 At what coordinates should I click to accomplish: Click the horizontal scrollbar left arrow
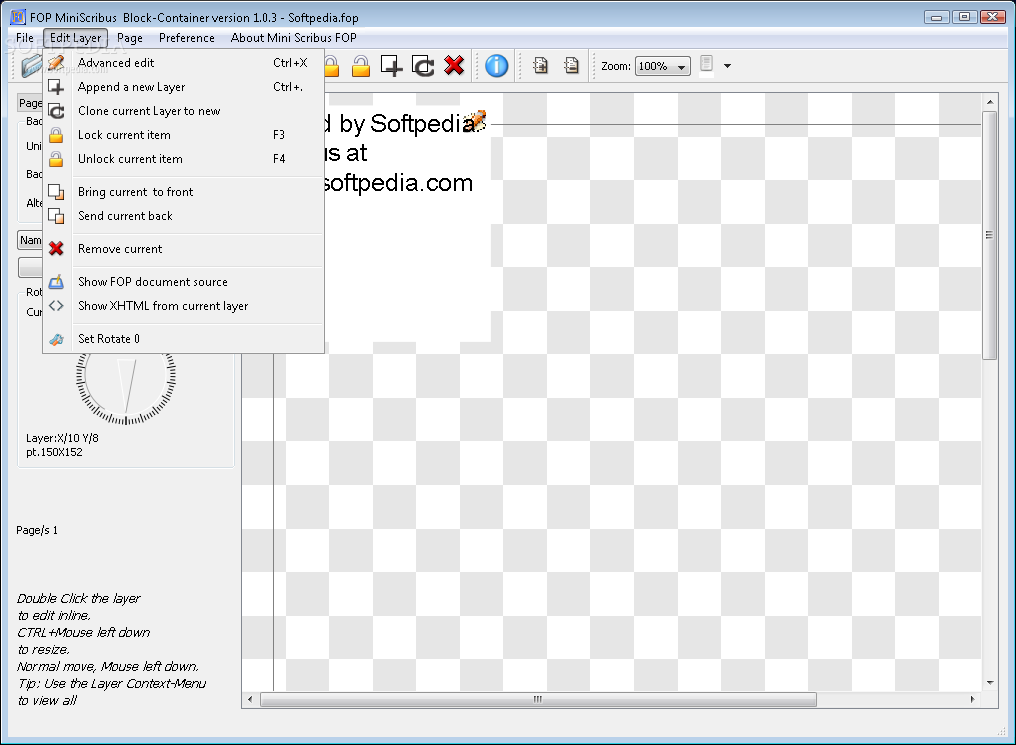(x=250, y=699)
